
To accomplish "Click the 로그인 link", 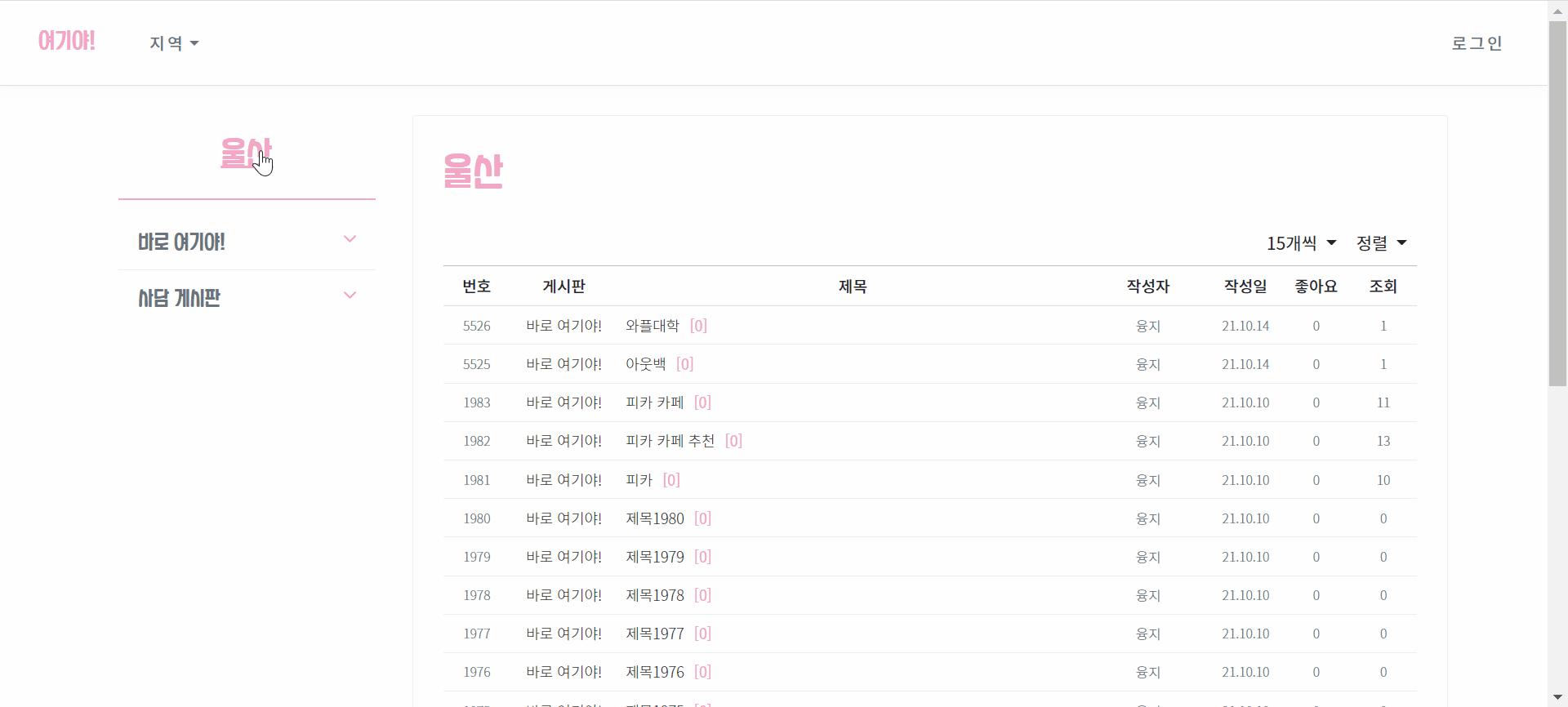I will point(1477,43).
